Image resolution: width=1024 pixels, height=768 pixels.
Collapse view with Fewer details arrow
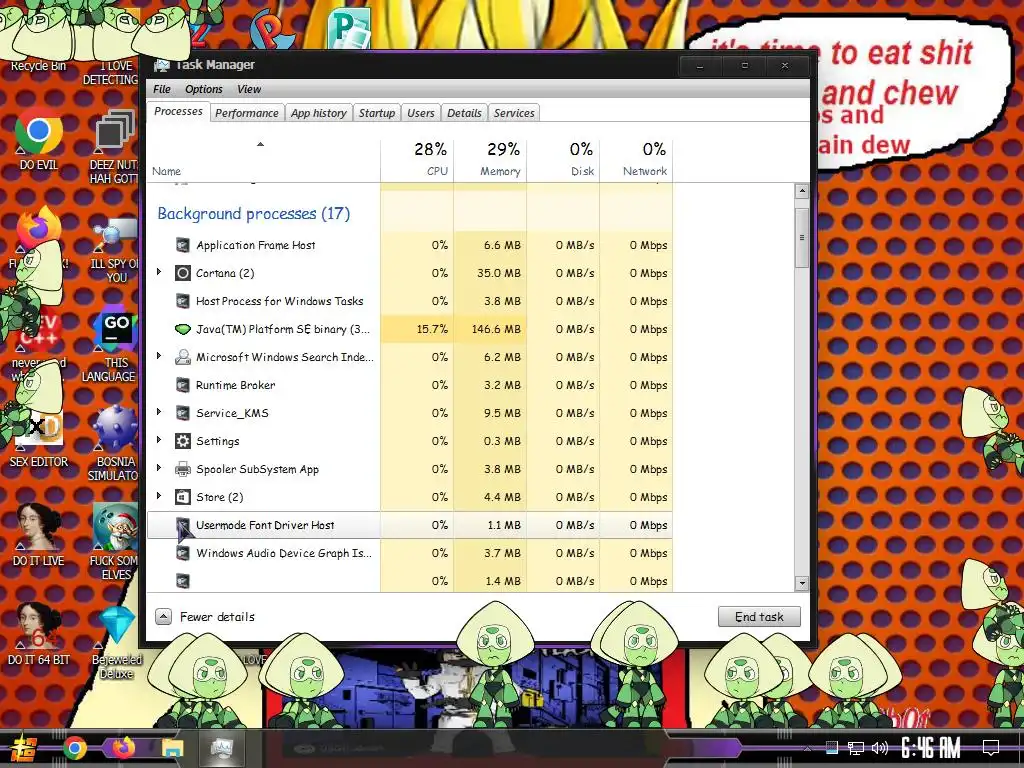pos(163,616)
